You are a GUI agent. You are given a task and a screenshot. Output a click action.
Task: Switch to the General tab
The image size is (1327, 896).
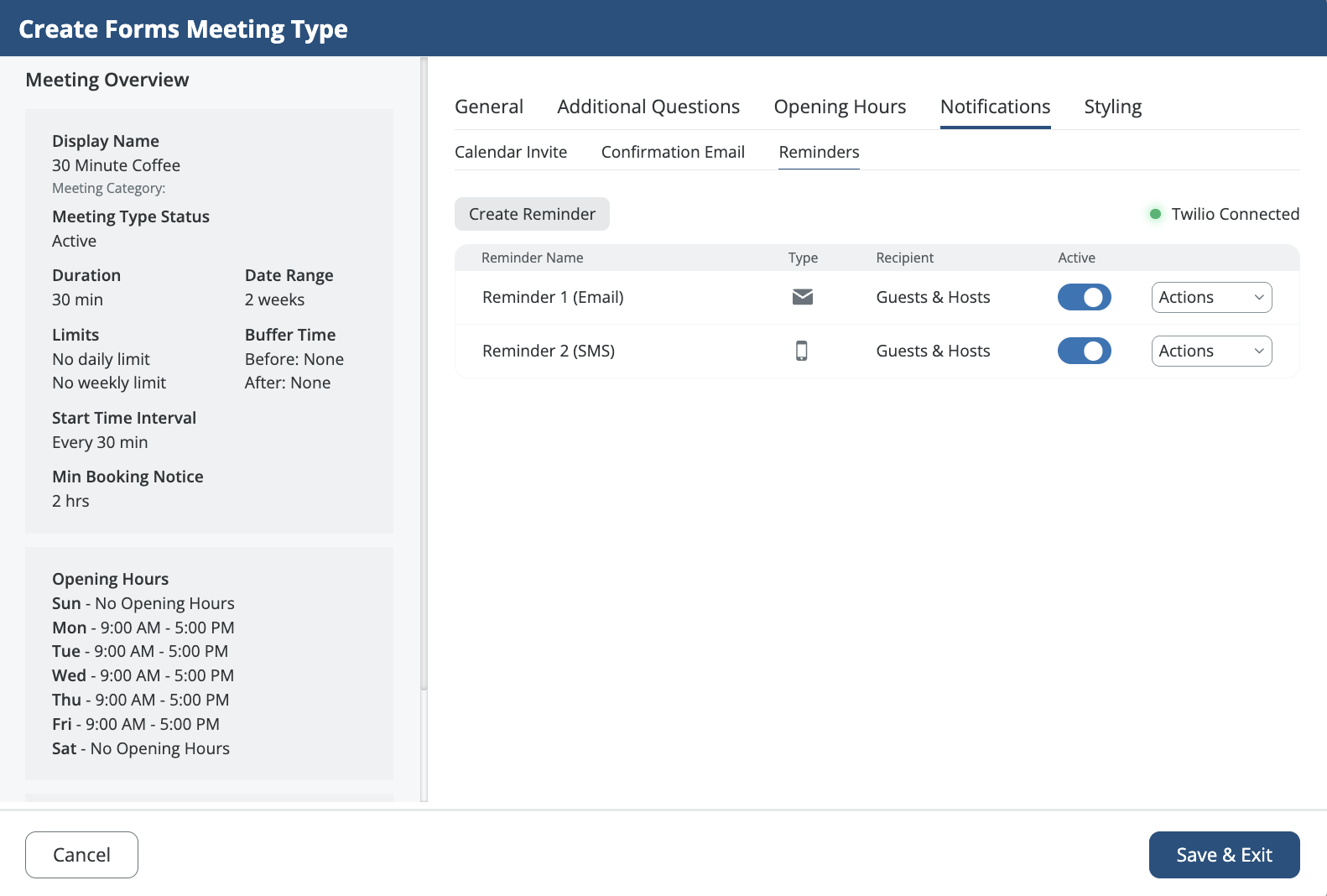tap(488, 107)
